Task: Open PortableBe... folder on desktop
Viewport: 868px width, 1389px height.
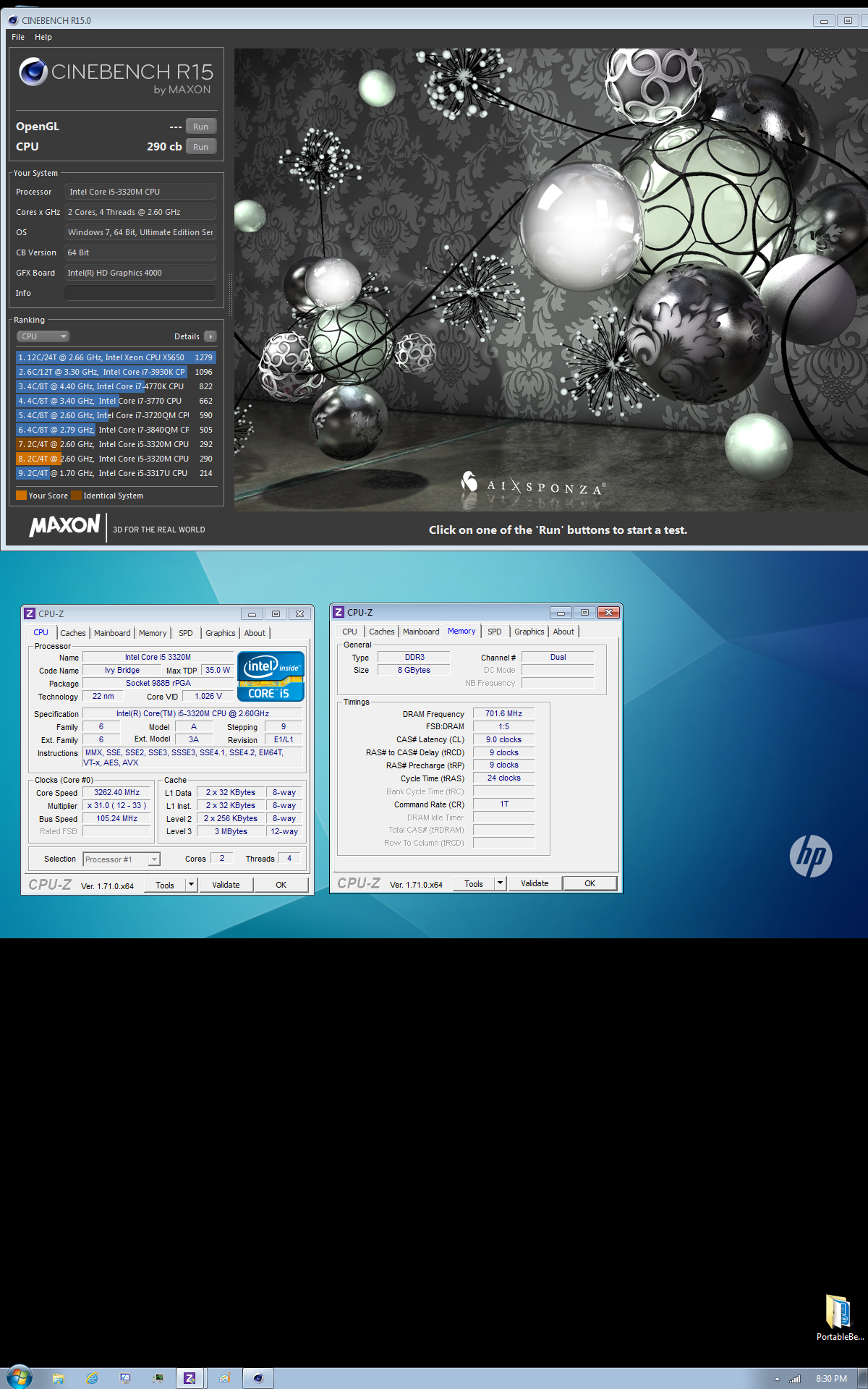Action: pyautogui.click(x=839, y=1317)
